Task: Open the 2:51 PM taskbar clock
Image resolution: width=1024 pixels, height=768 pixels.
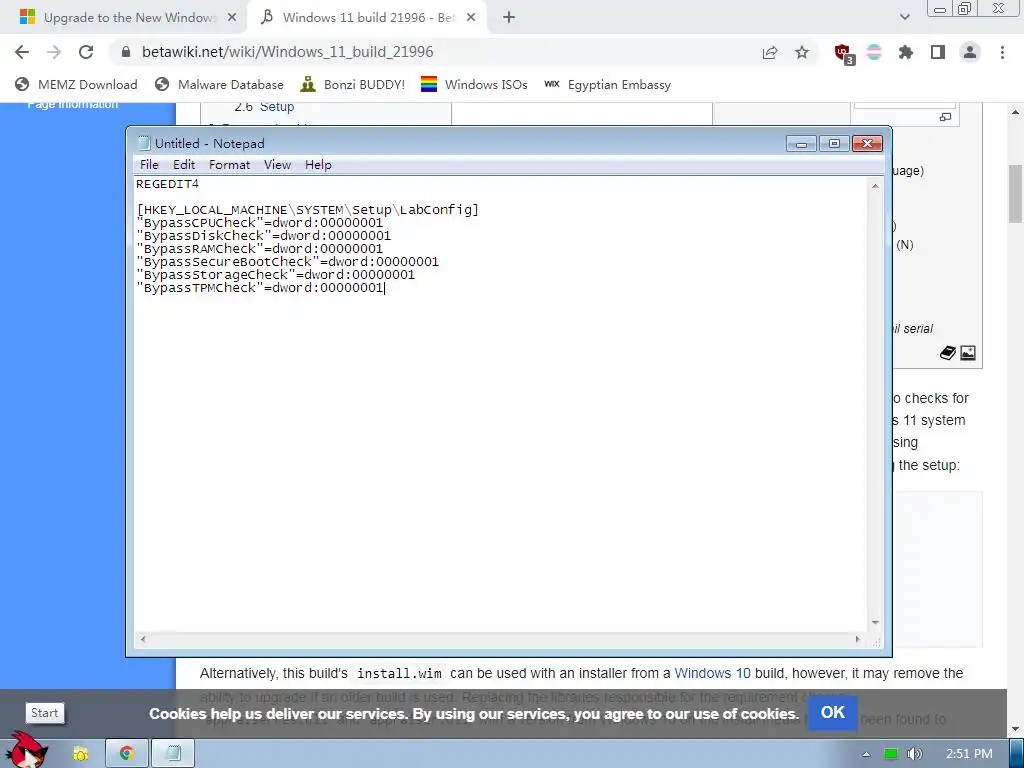Action: 969,754
